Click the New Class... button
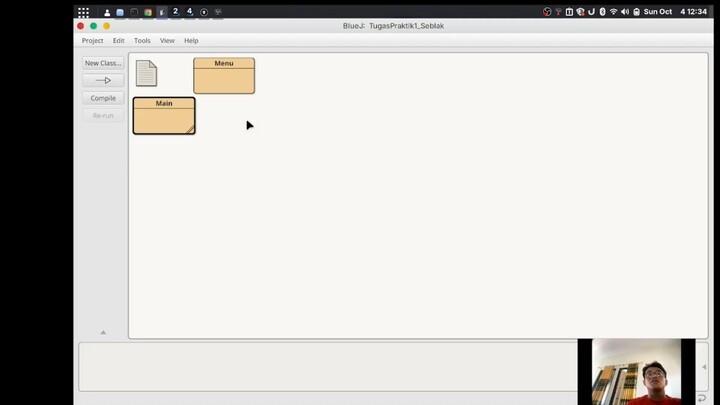This screenshot has height=405, width=720. [103, 63]
